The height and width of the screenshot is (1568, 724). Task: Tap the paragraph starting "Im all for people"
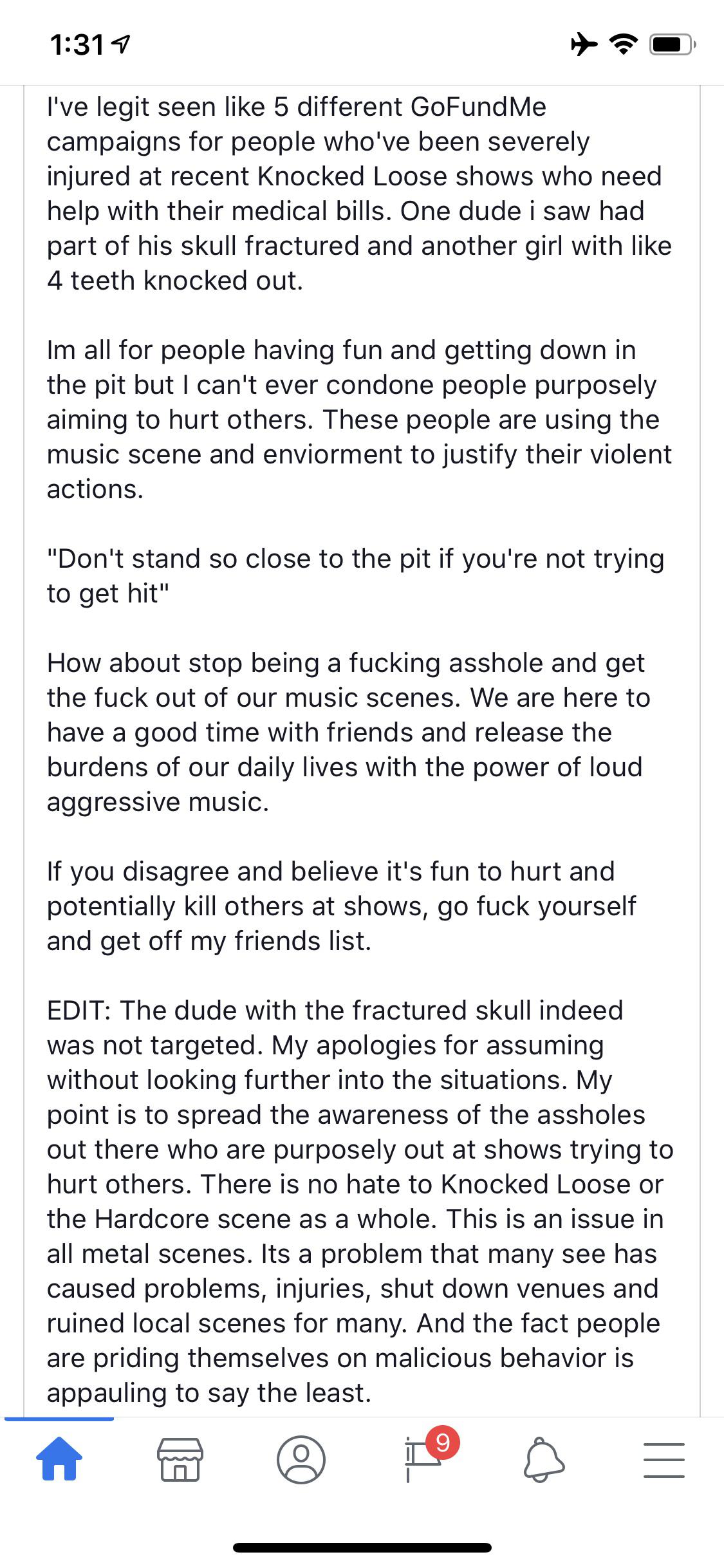coord(360,420)
